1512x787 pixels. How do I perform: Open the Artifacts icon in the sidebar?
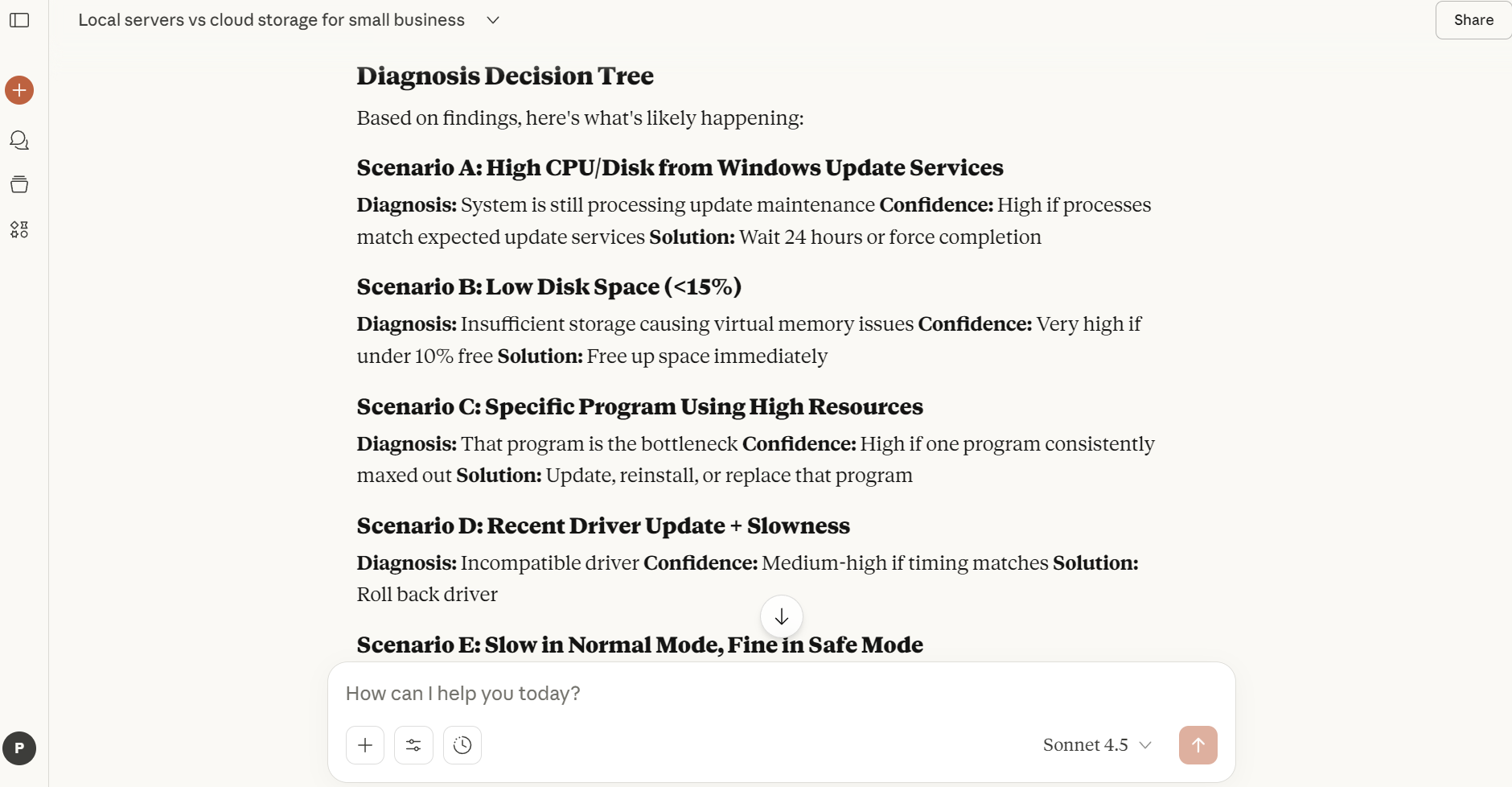(19, 230)
